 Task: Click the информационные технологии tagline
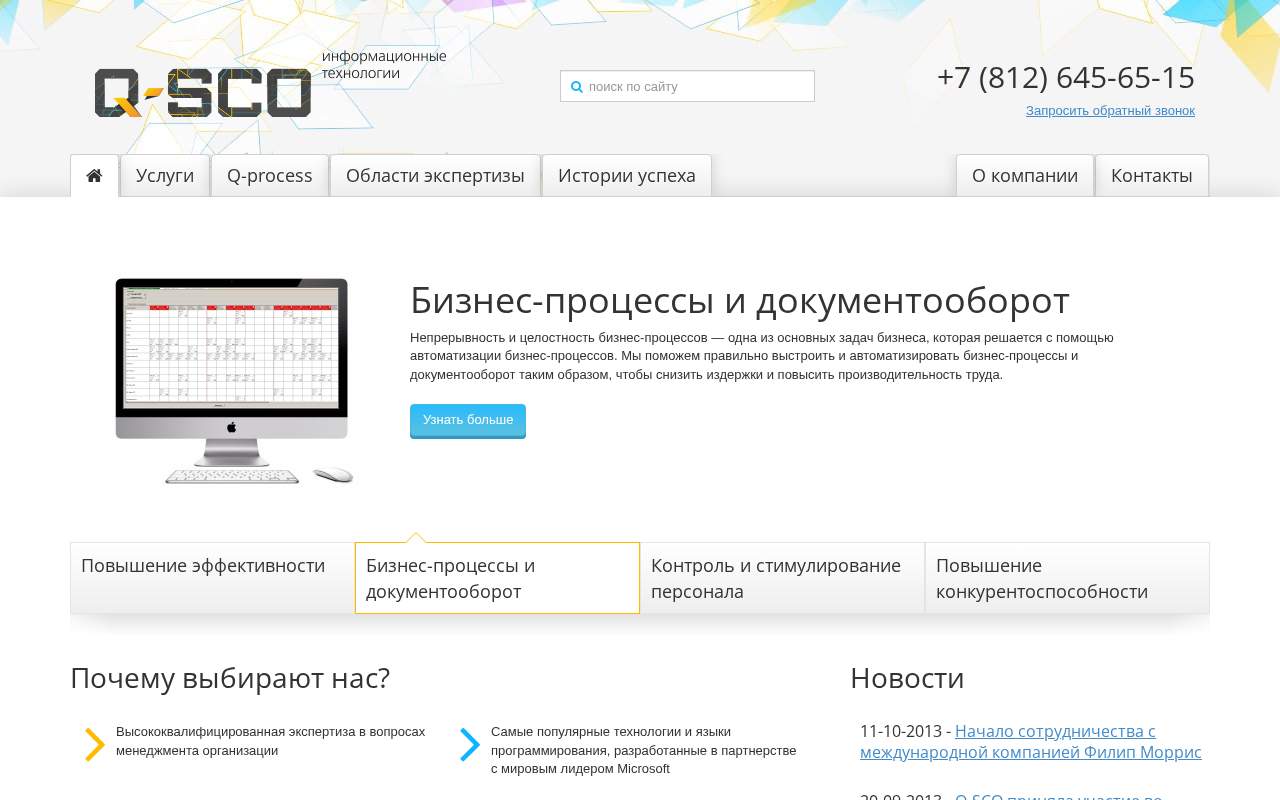point(384,65)
